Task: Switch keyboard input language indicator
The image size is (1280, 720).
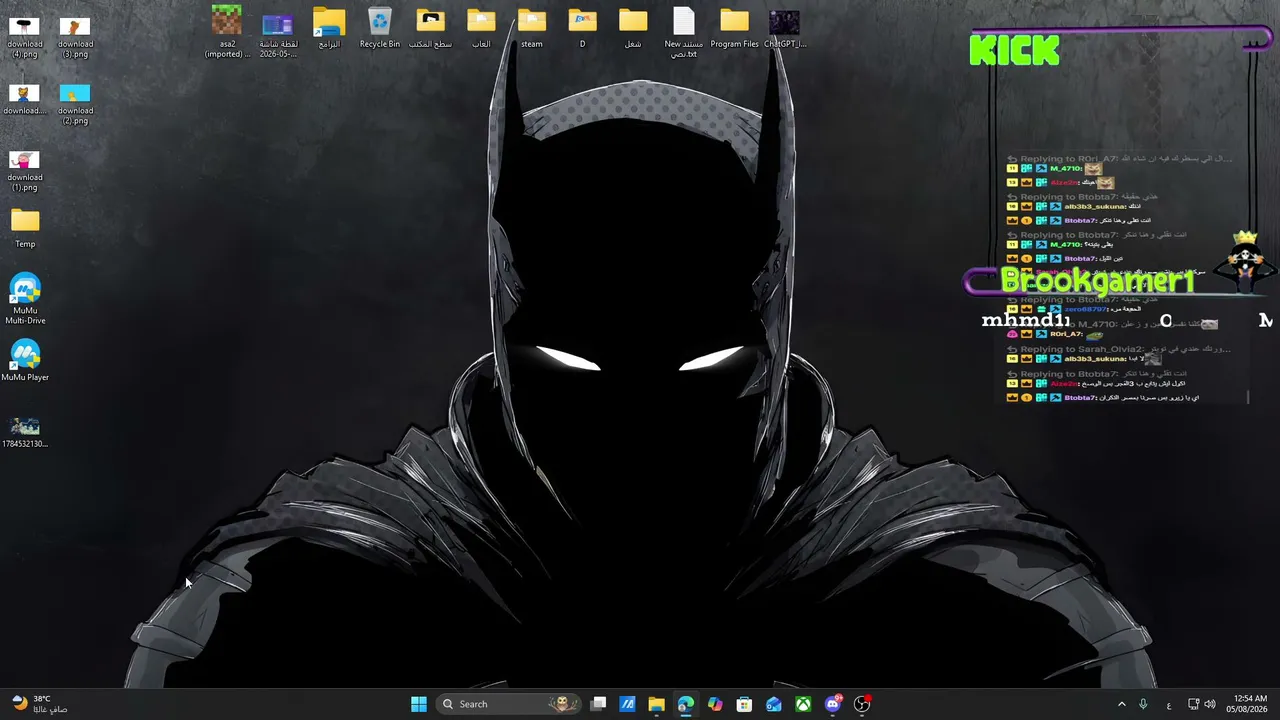Action: coord(1169,704)
